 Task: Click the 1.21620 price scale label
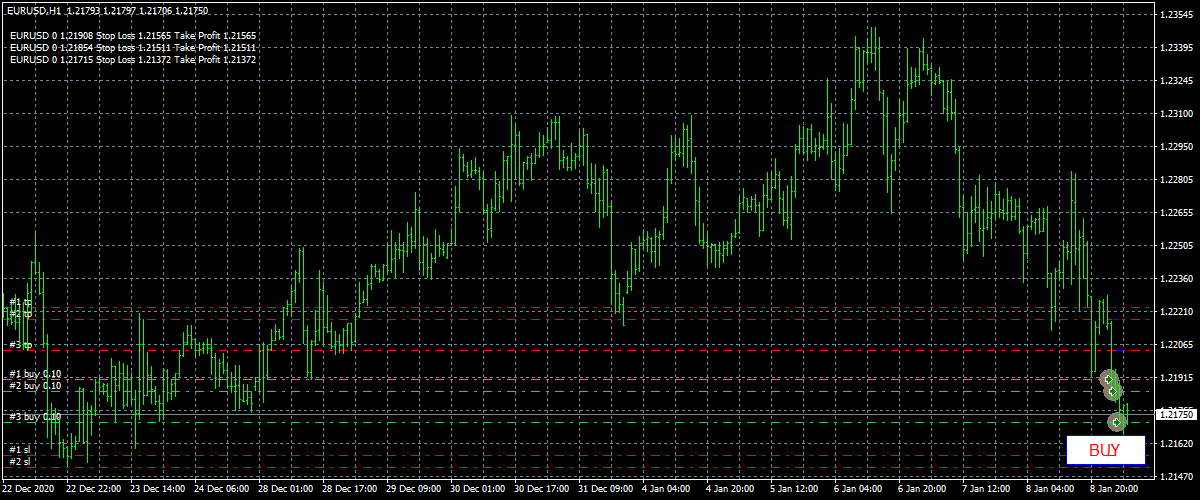pyautogui.click(x=1176, y=443)
